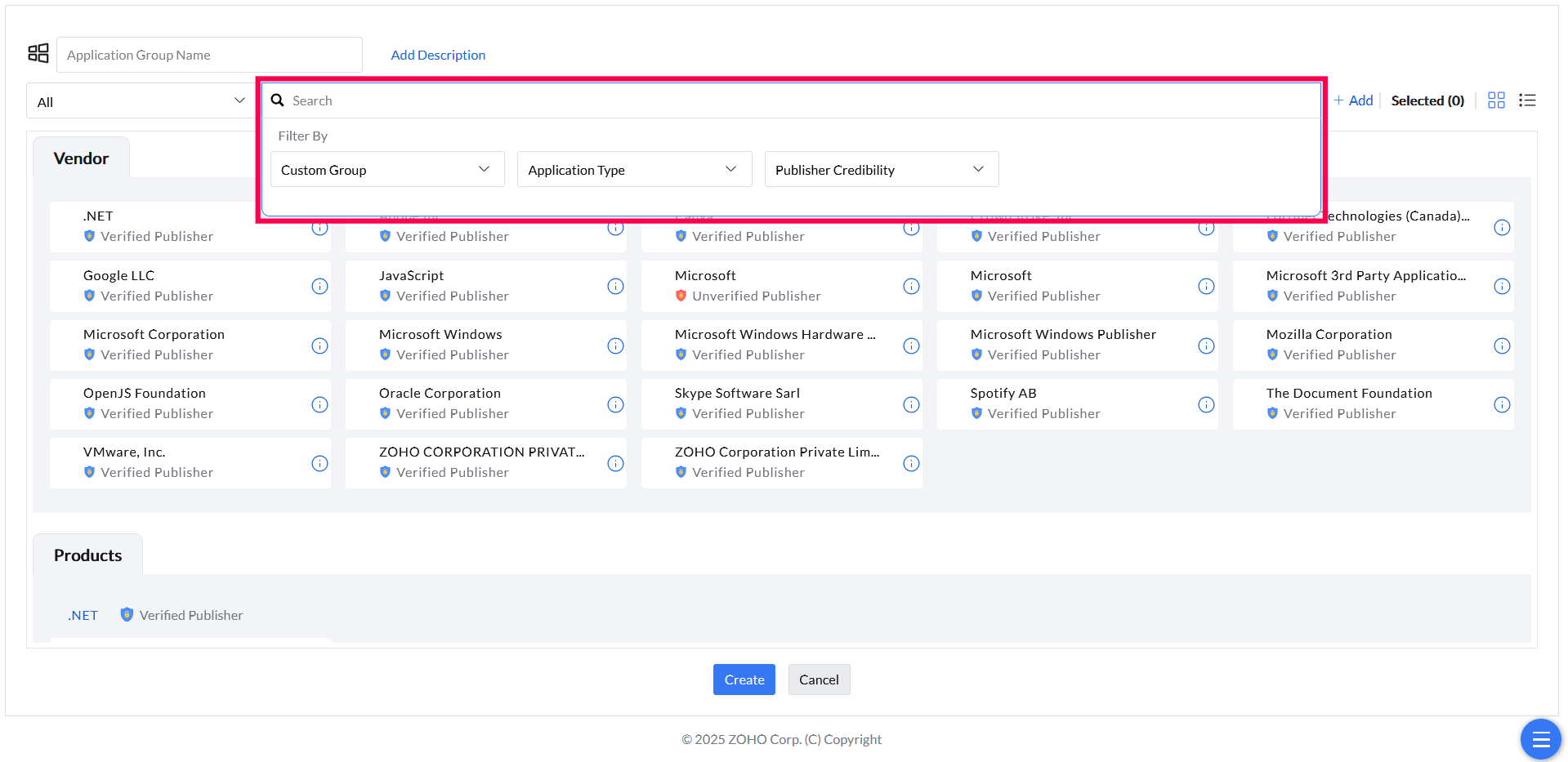Open the Application Type dropdown

click(x=634, y=169)
